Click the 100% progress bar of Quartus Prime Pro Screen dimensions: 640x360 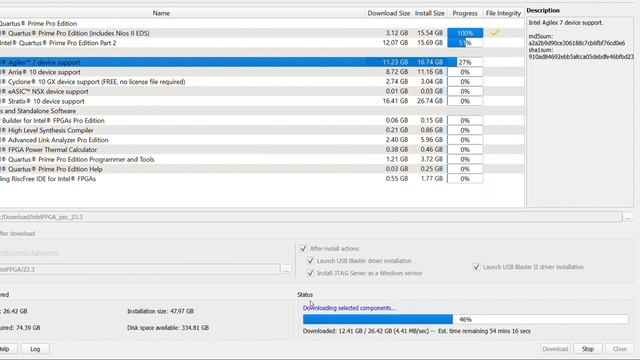pos(465,33)
